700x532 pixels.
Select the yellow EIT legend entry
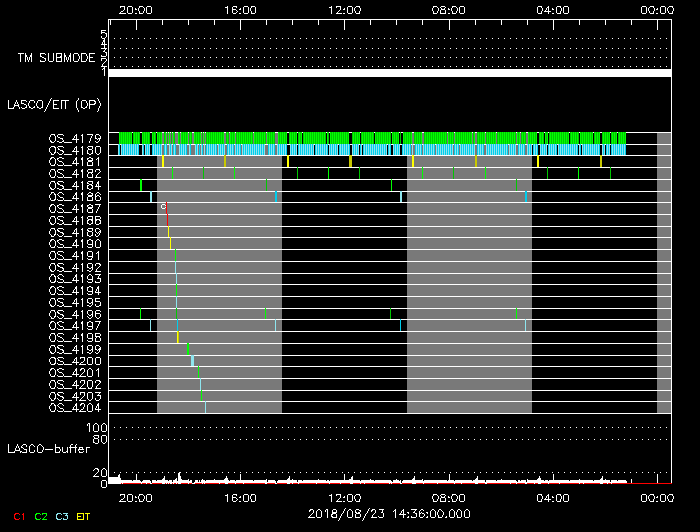(x=84, y=516)
